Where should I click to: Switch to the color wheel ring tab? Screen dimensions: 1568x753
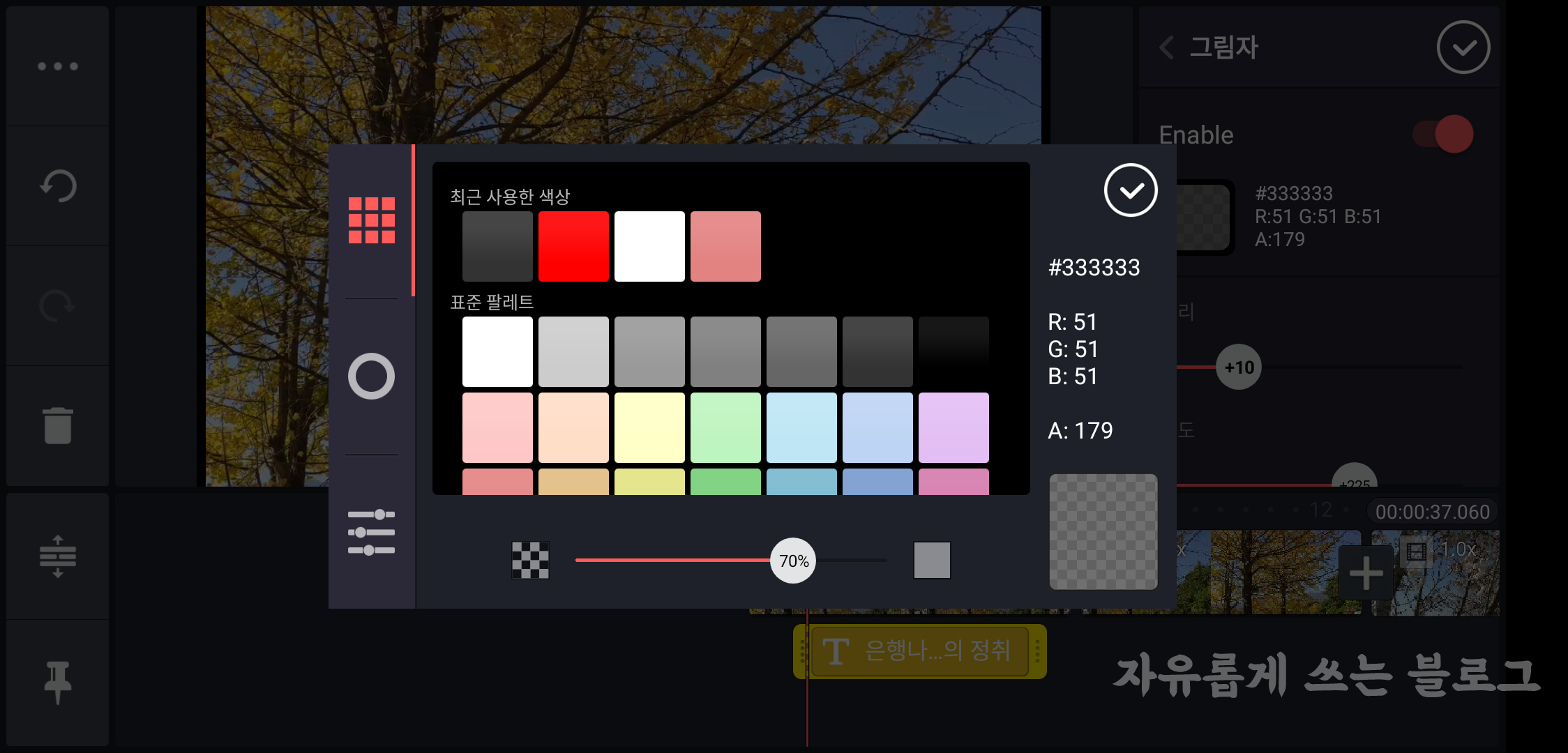point(372,376)
